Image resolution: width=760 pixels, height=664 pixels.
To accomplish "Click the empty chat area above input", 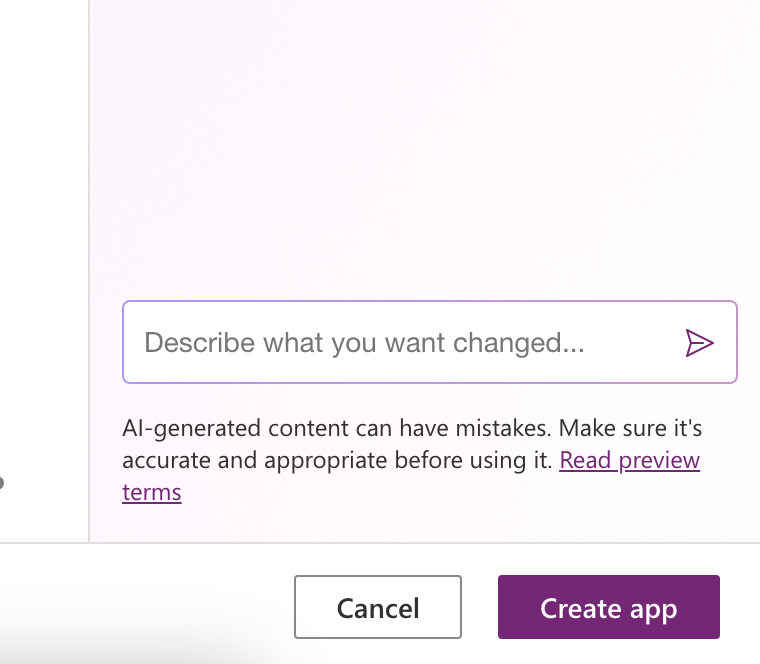I will pos(424,145).
